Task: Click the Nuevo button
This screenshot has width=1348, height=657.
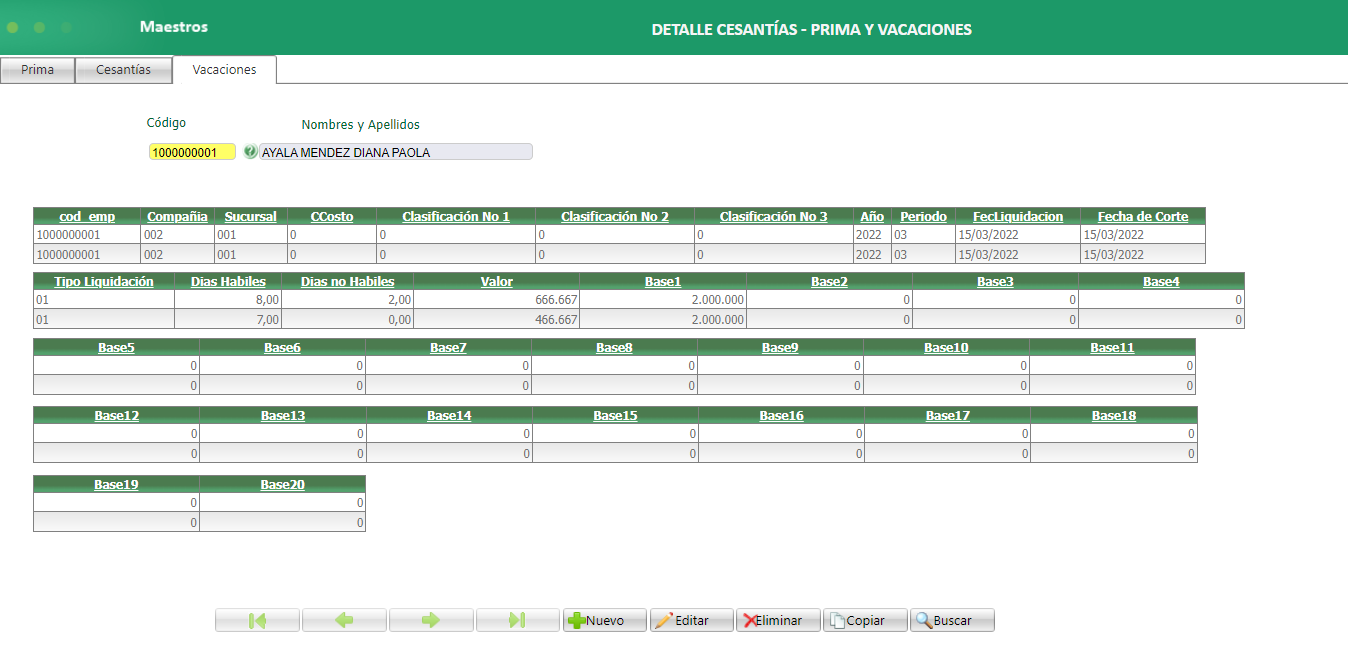Action: [x=605, y=620]
